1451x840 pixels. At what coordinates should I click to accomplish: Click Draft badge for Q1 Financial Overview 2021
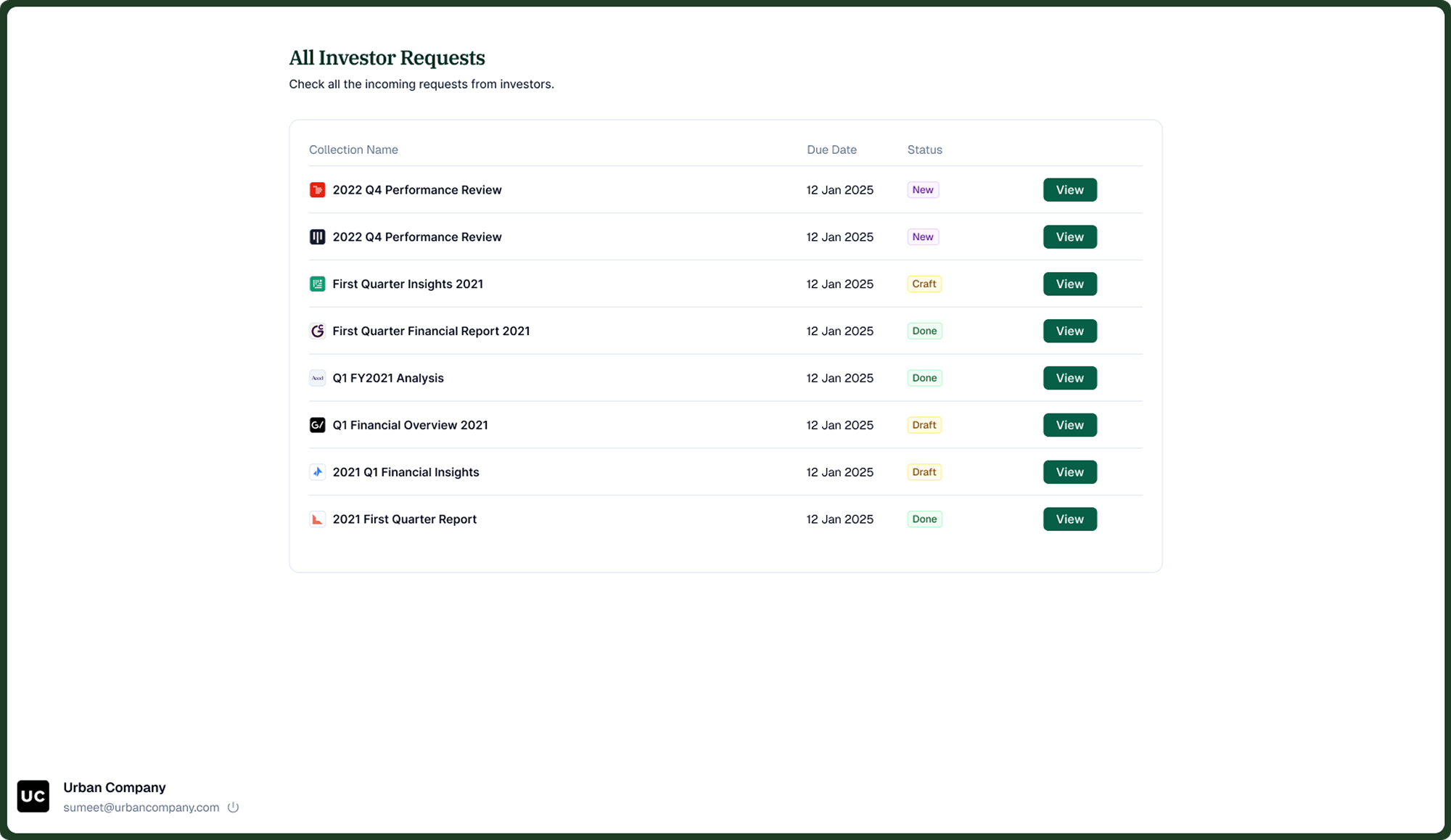pos(924,425)
